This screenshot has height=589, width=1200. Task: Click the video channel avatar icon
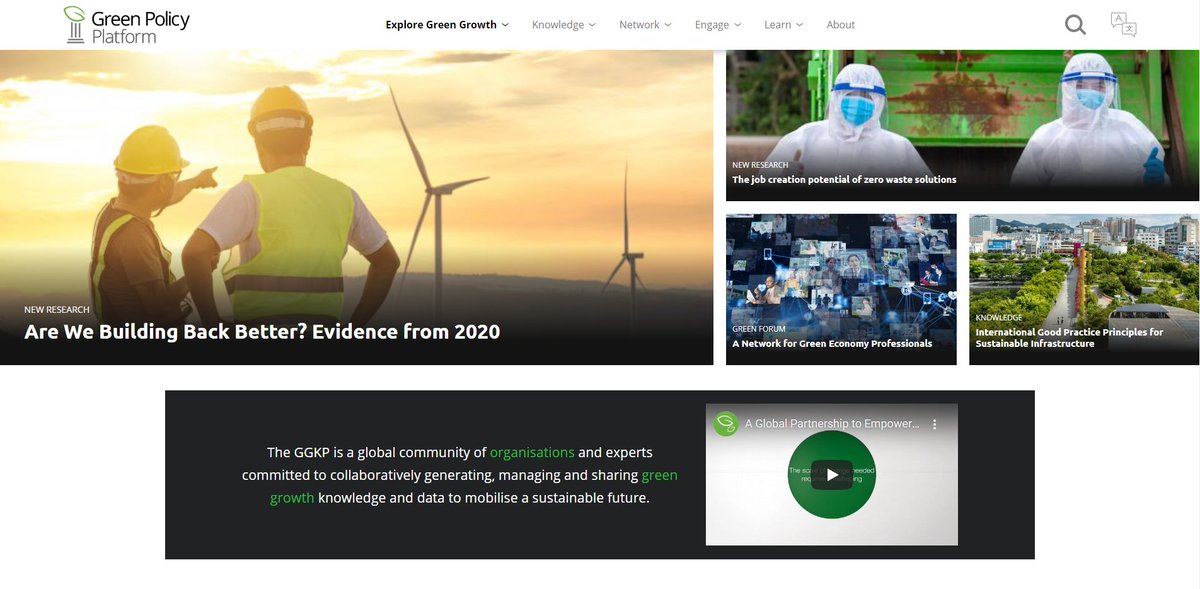click(726, 424)
